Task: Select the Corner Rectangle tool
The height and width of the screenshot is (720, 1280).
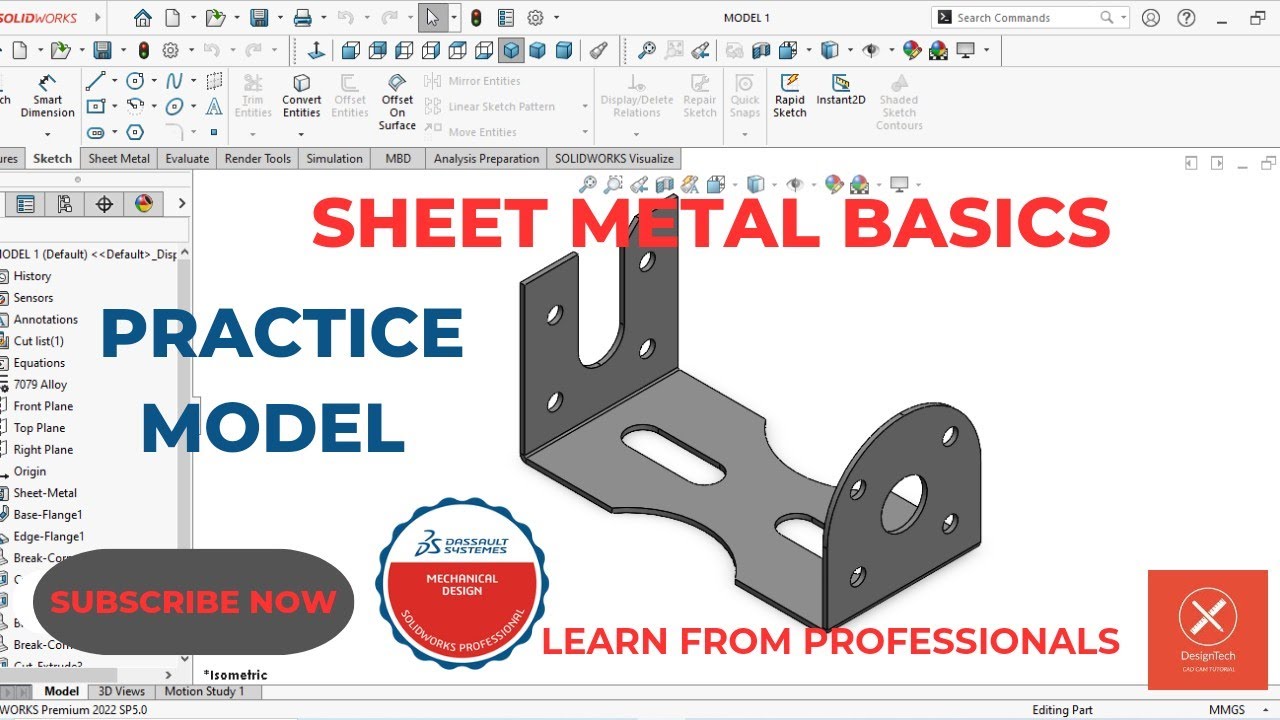Action: [96, 106]
